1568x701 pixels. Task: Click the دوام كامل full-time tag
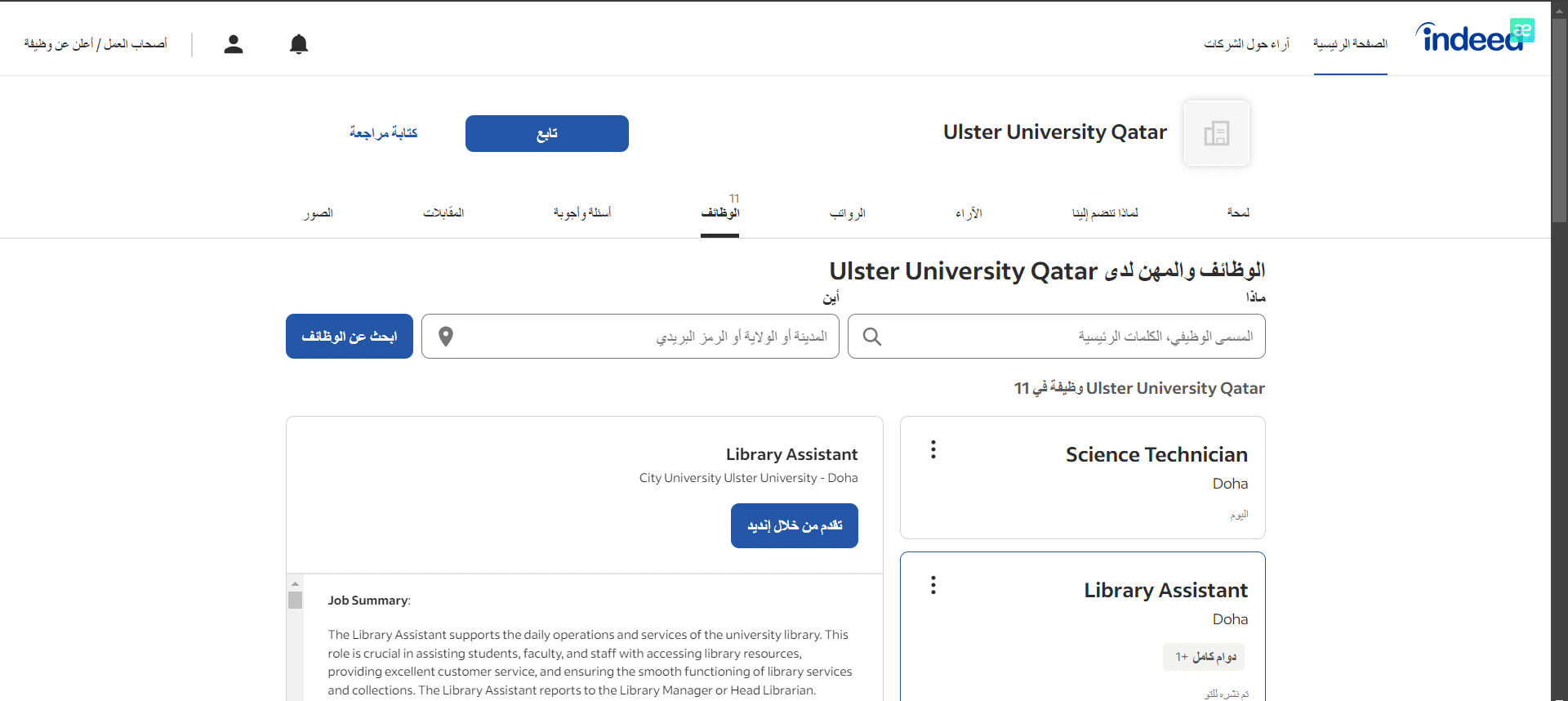1204,657
